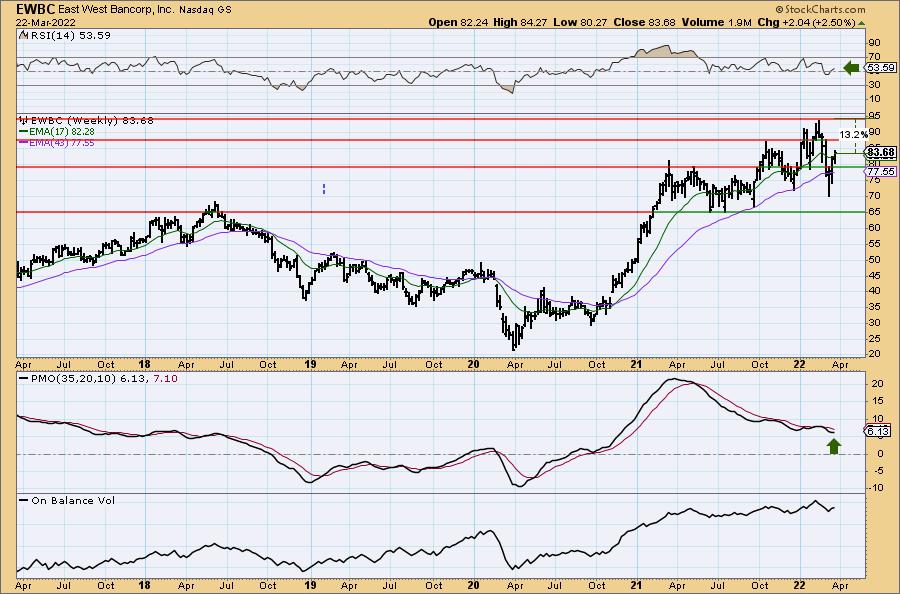Viewport: 900px width, 594px height.
Task: Click the High 84.27 value
Action: [x=520, y=22]
